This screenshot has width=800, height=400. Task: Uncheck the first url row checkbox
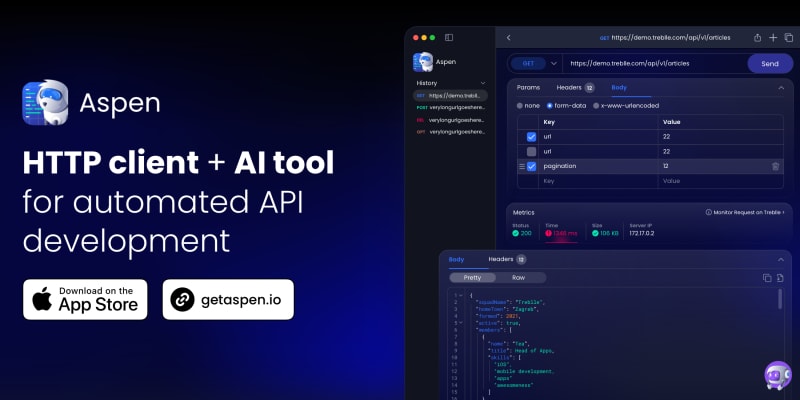coord(531,136)
